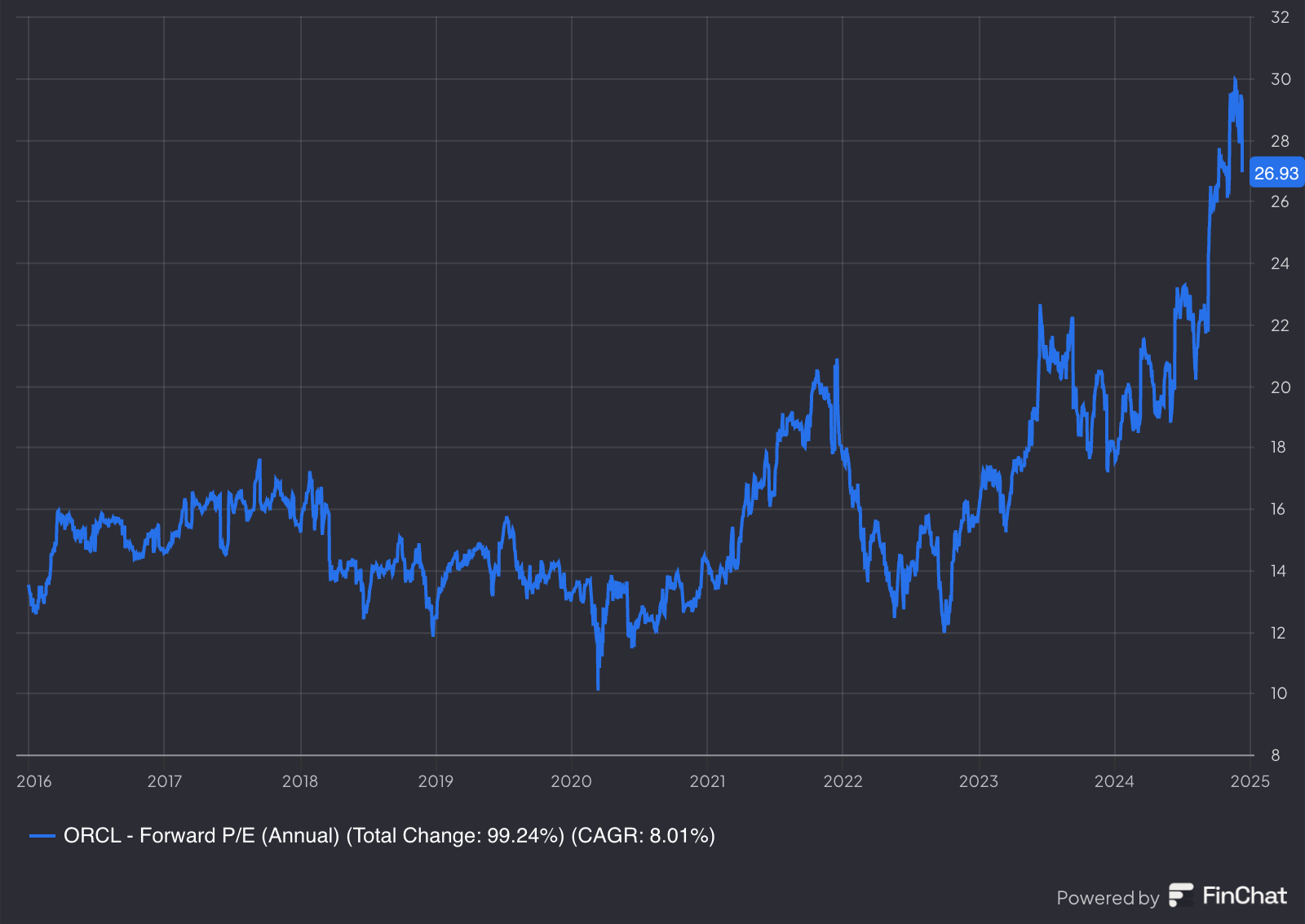
Task: Click the 22 y-axis label
Action: point(1281,325)
